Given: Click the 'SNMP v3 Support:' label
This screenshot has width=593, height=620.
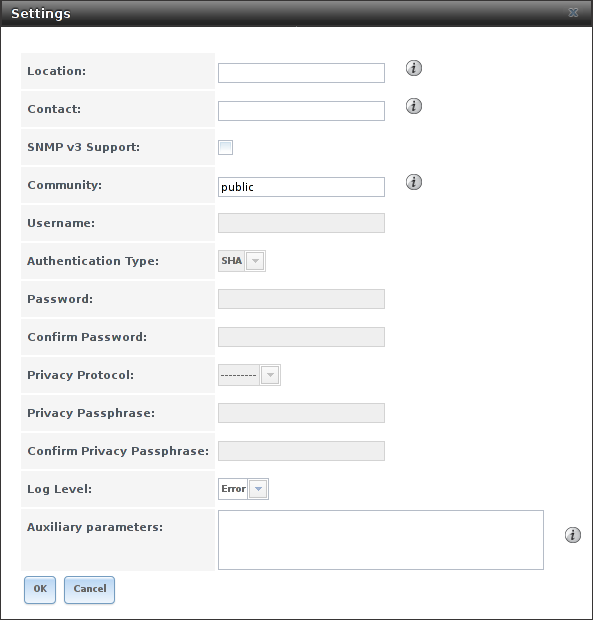Looking at the screenshot, I should tap(83, 147).
